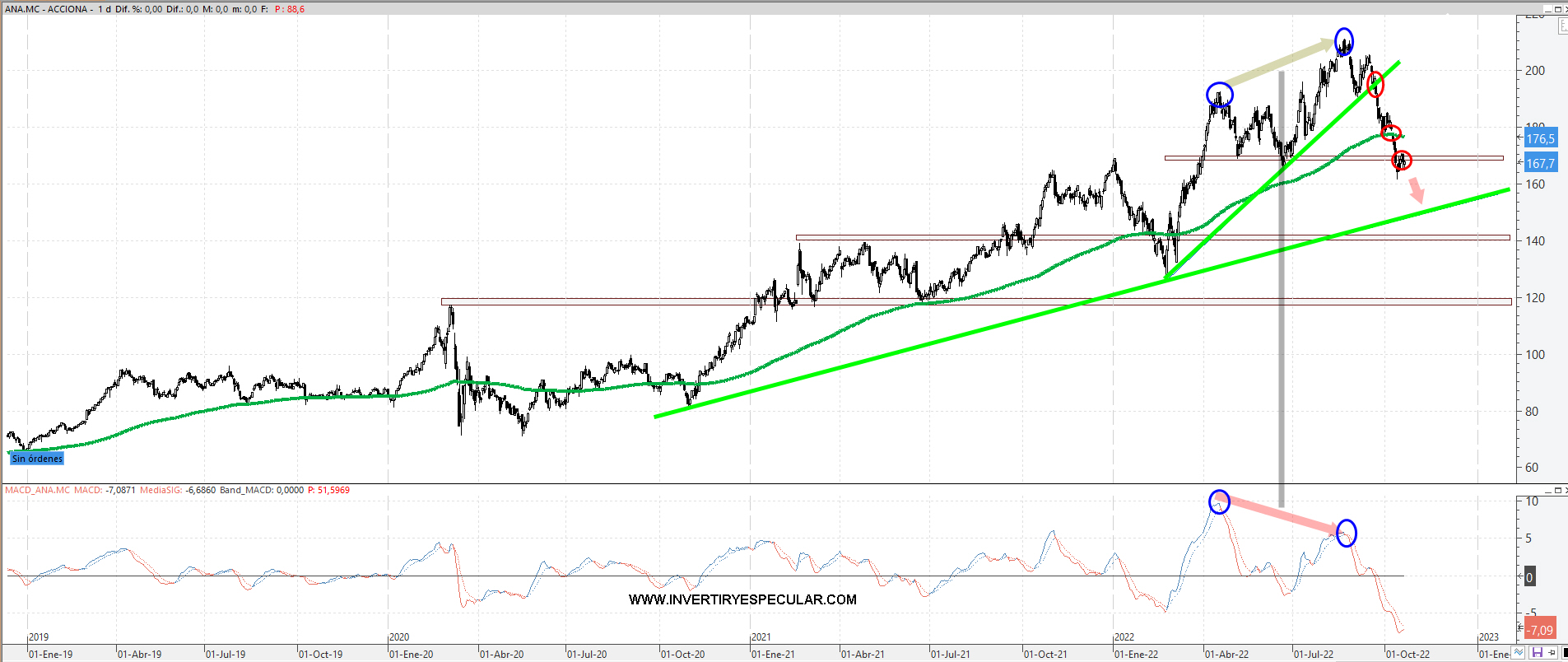Click the 2022 year marker on time axis
This screenshot has height=662, width=1568.
(x=1124, y=637)
